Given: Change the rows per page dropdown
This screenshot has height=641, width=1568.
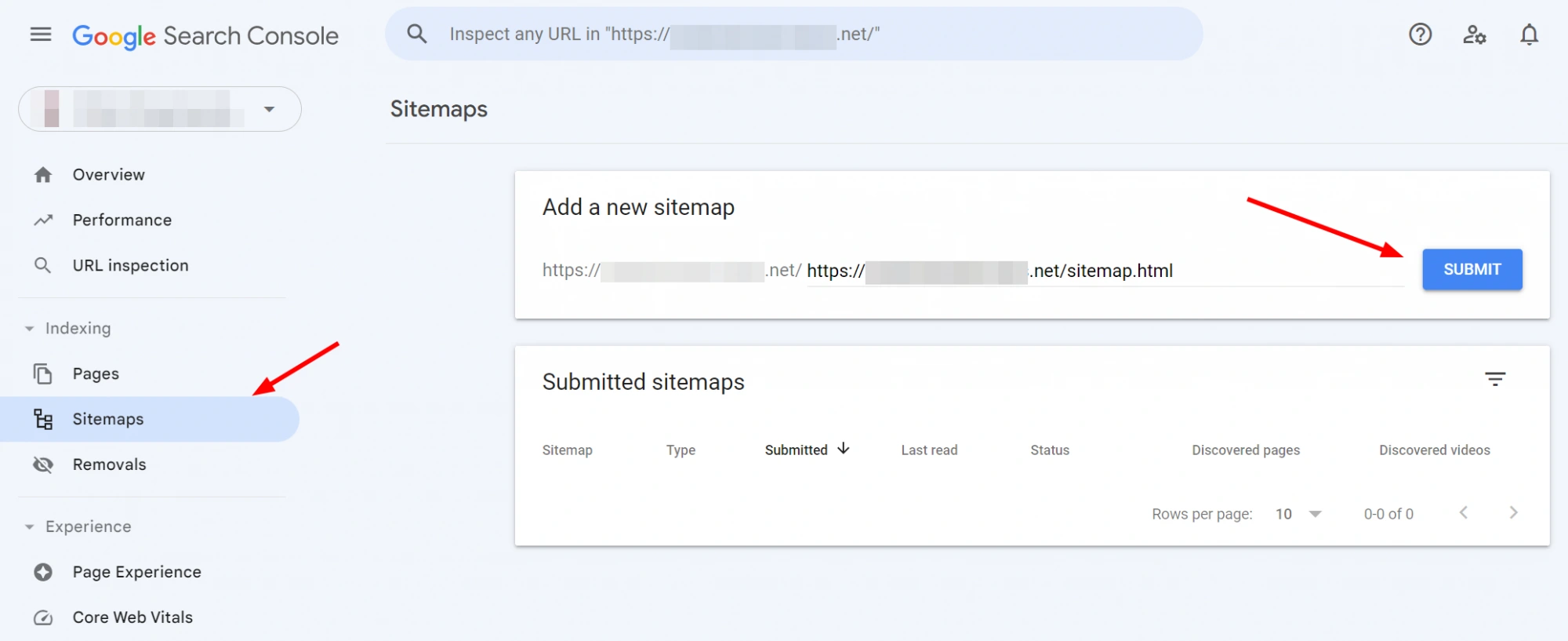Looking at the screenshot, I should pos(1298,514).
